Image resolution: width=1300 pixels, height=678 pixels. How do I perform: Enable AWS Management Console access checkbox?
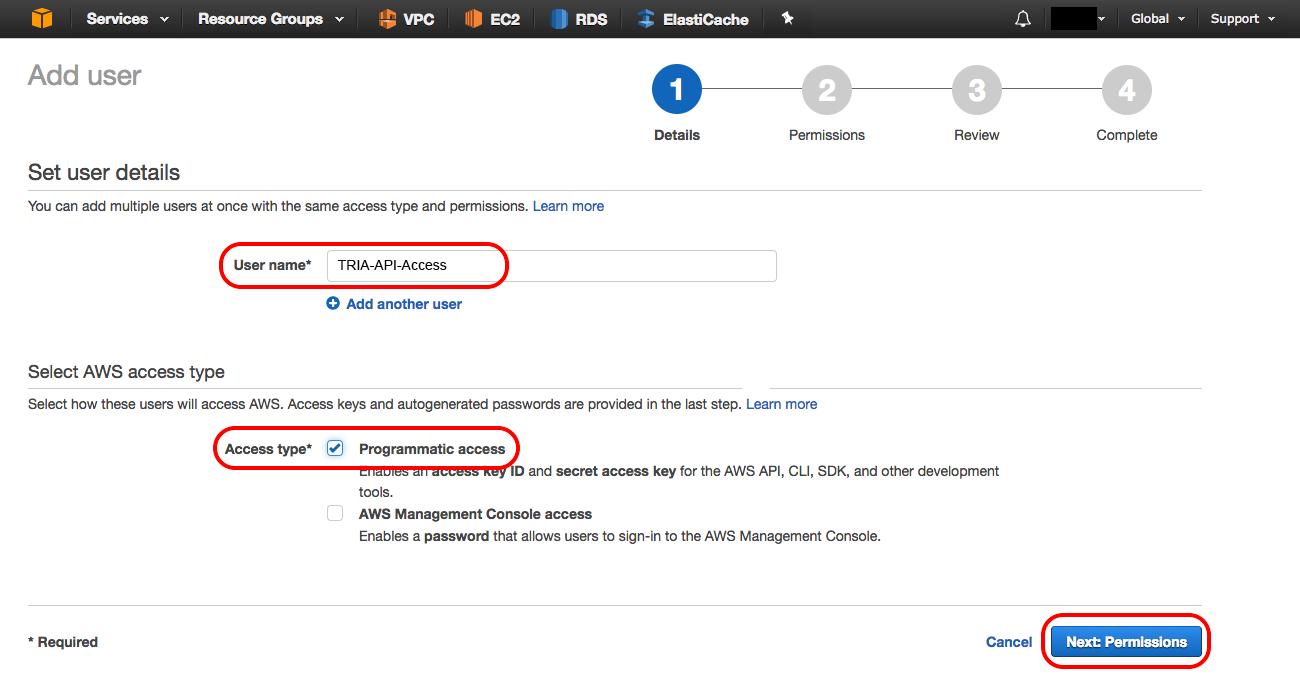335,513
